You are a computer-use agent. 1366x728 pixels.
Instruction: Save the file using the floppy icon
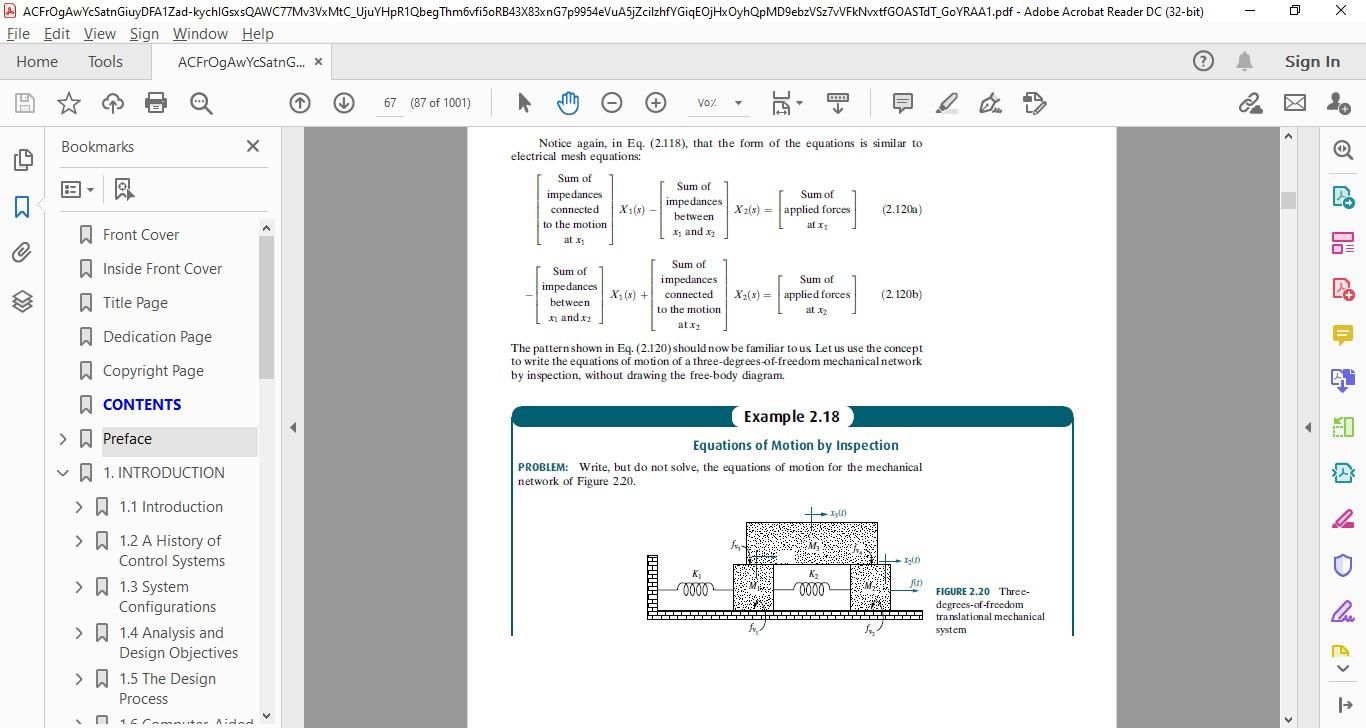(x=25, y=103)
